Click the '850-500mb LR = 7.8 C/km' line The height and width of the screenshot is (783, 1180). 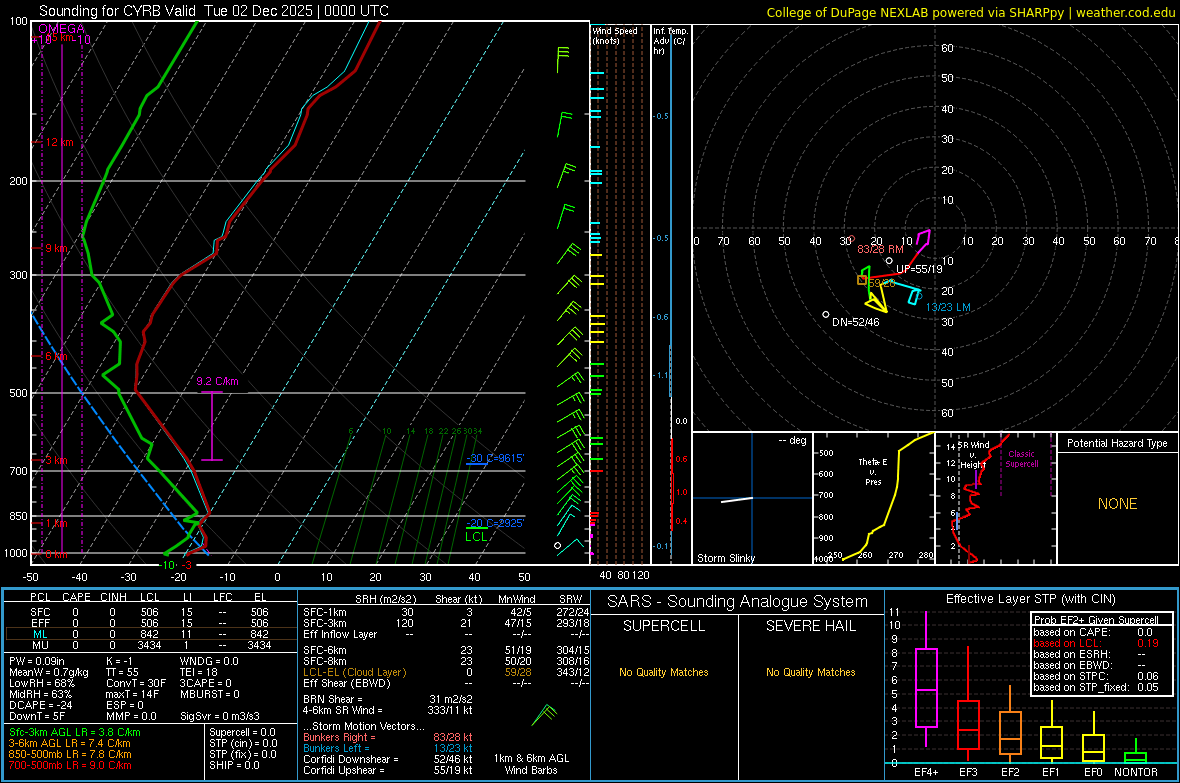(x=70, y=754)
